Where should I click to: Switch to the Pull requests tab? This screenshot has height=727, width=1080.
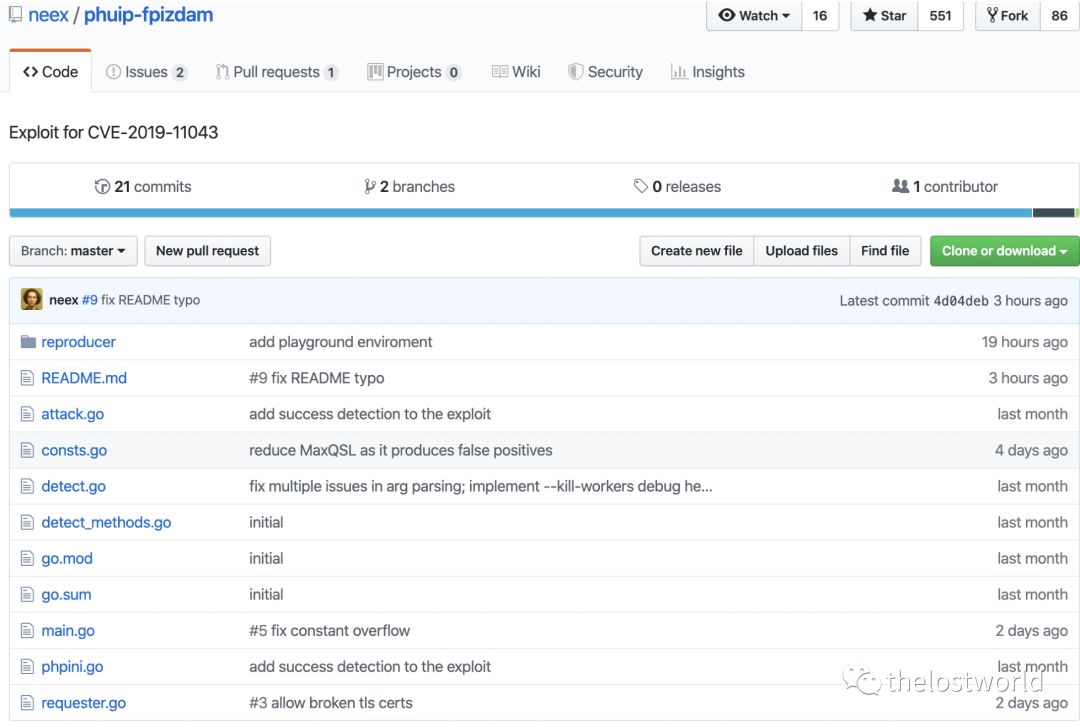click(x=276, y=71)
